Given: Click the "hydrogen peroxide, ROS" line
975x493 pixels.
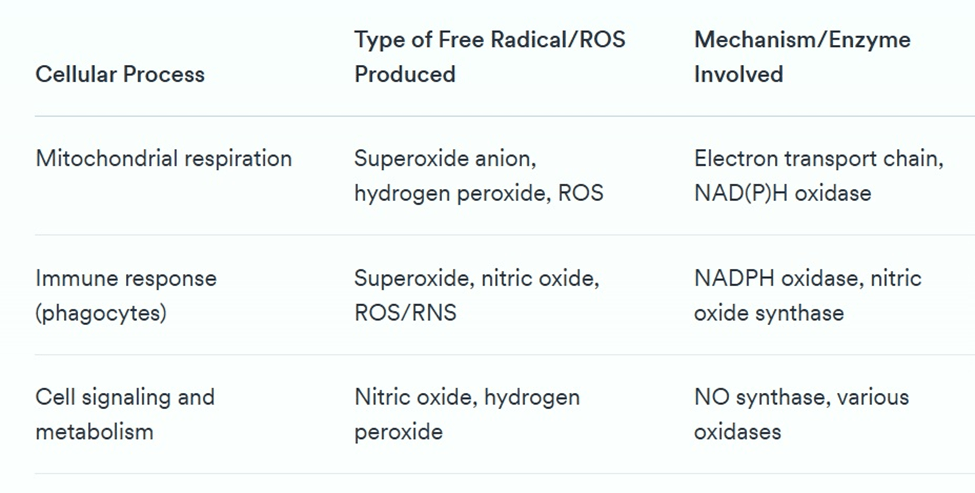Looking at the screenshot, I should click(x=478, y=193).
